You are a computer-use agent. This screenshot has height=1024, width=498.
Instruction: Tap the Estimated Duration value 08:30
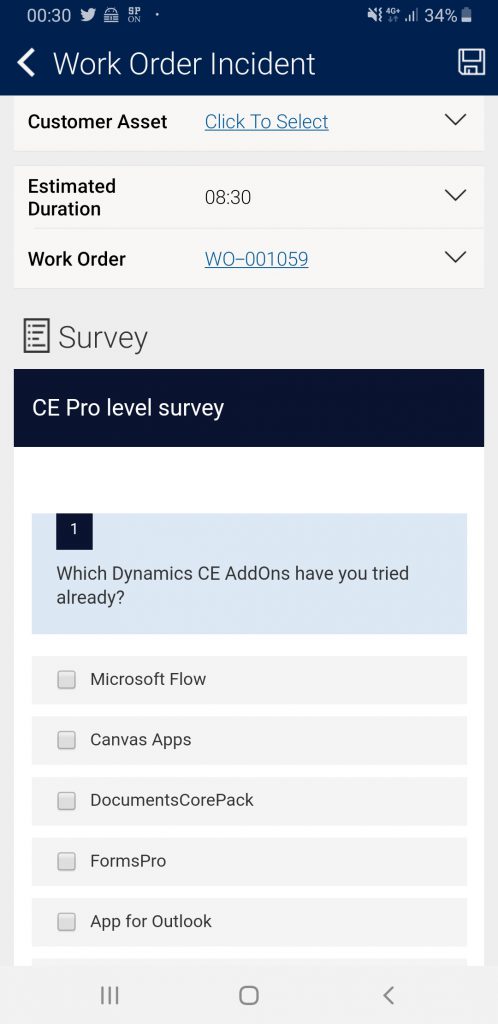click(x=228, y=197)
